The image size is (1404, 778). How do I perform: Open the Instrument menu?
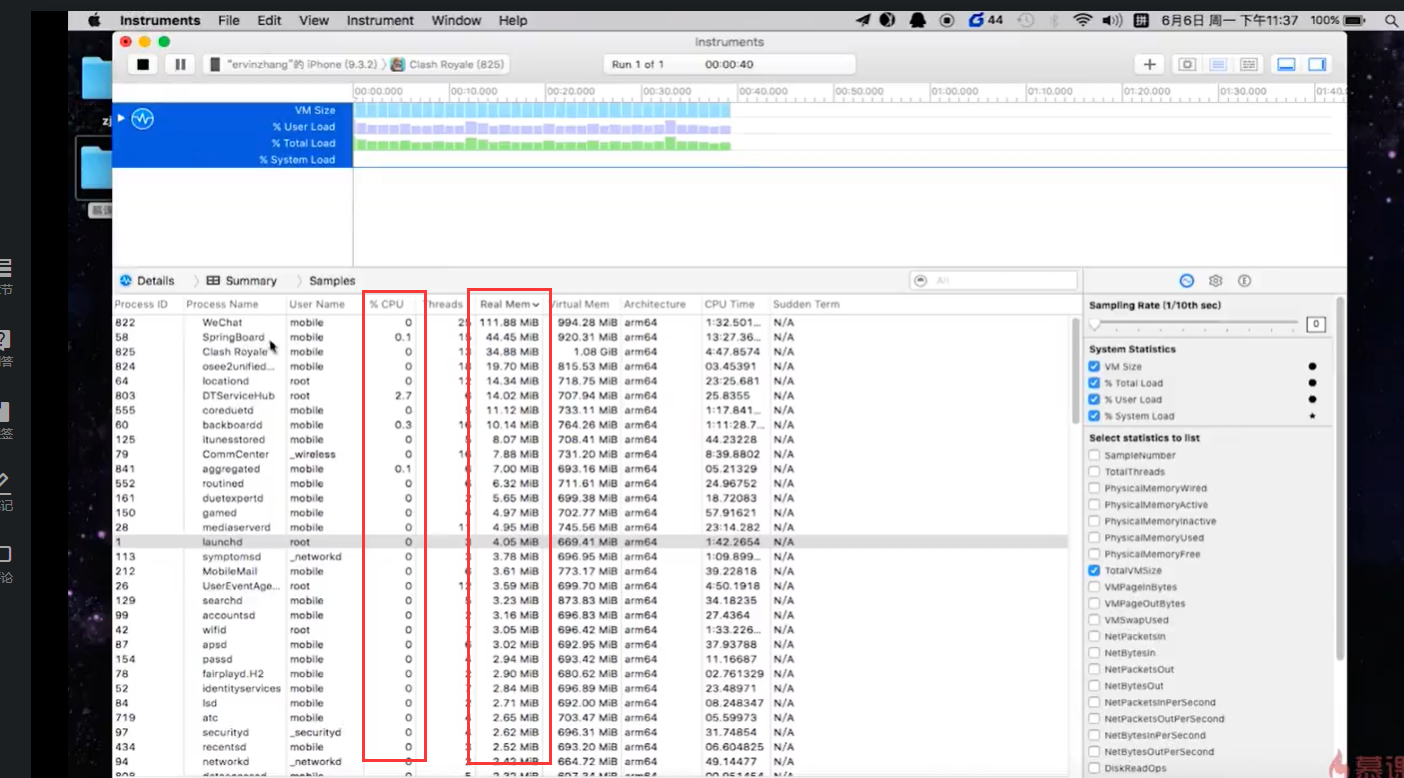pos(380,20)
